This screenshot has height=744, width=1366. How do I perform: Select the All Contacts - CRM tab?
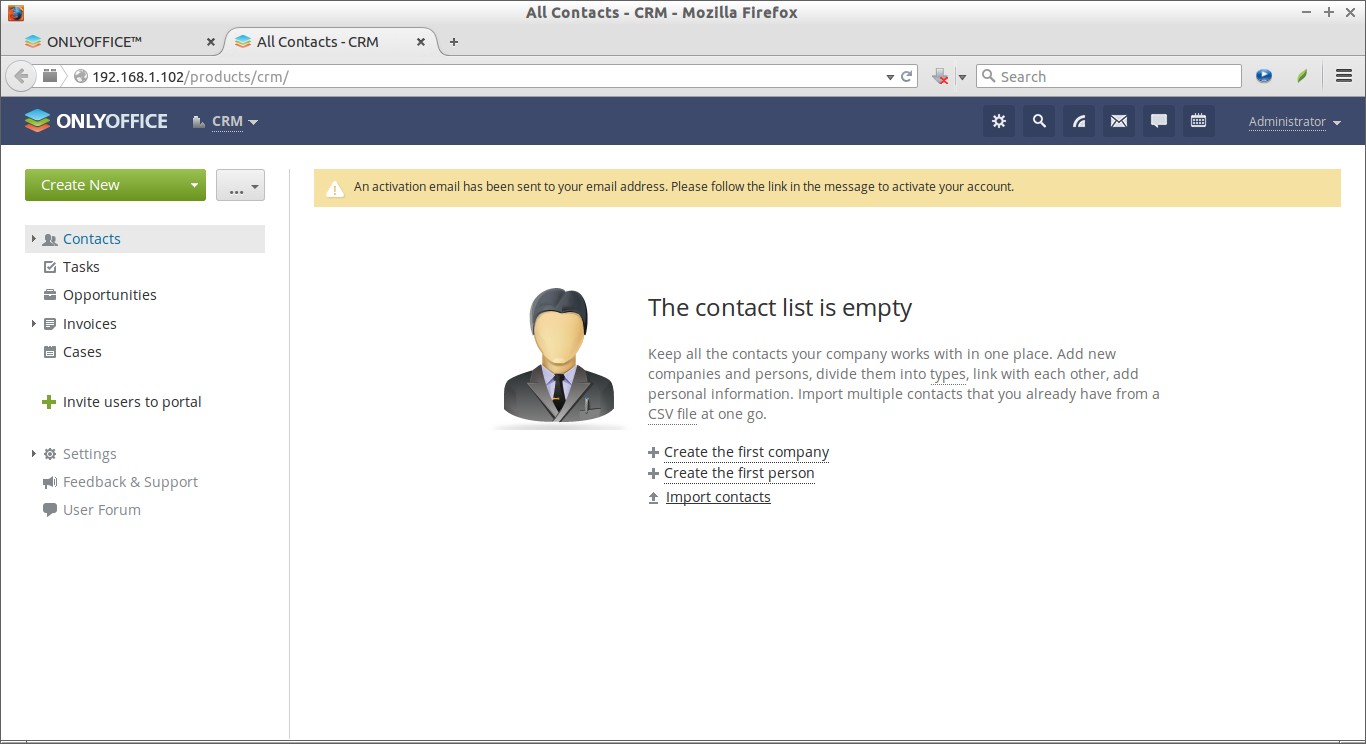330,42
